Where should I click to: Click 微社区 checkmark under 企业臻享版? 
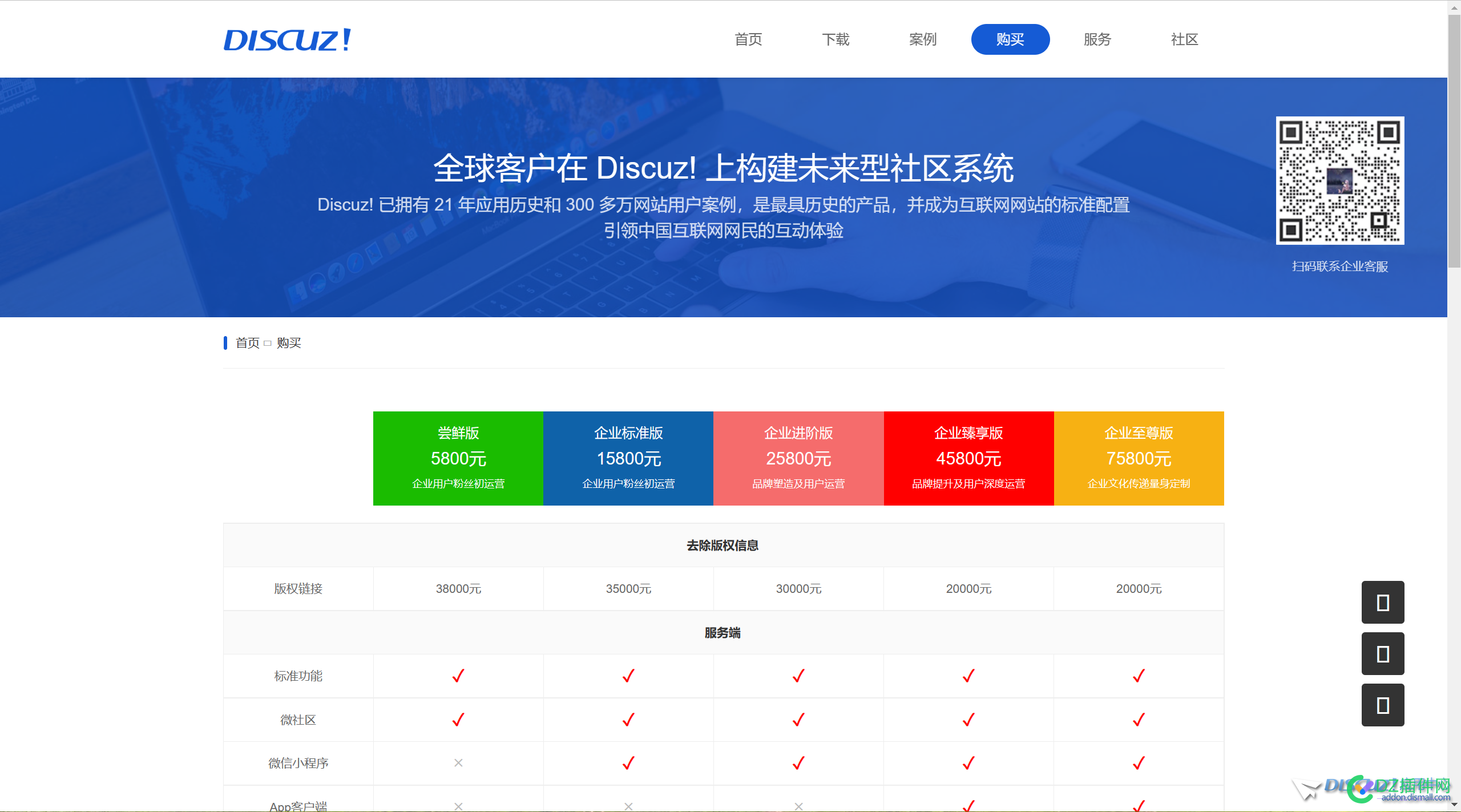click(x=968, y=720)
